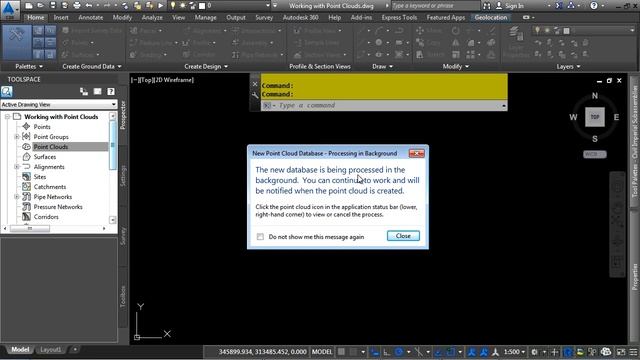The height and width of the screenshot is (360, 640).
Task: Click the Toolspace help question icon
Action: (x=111, y=91)
